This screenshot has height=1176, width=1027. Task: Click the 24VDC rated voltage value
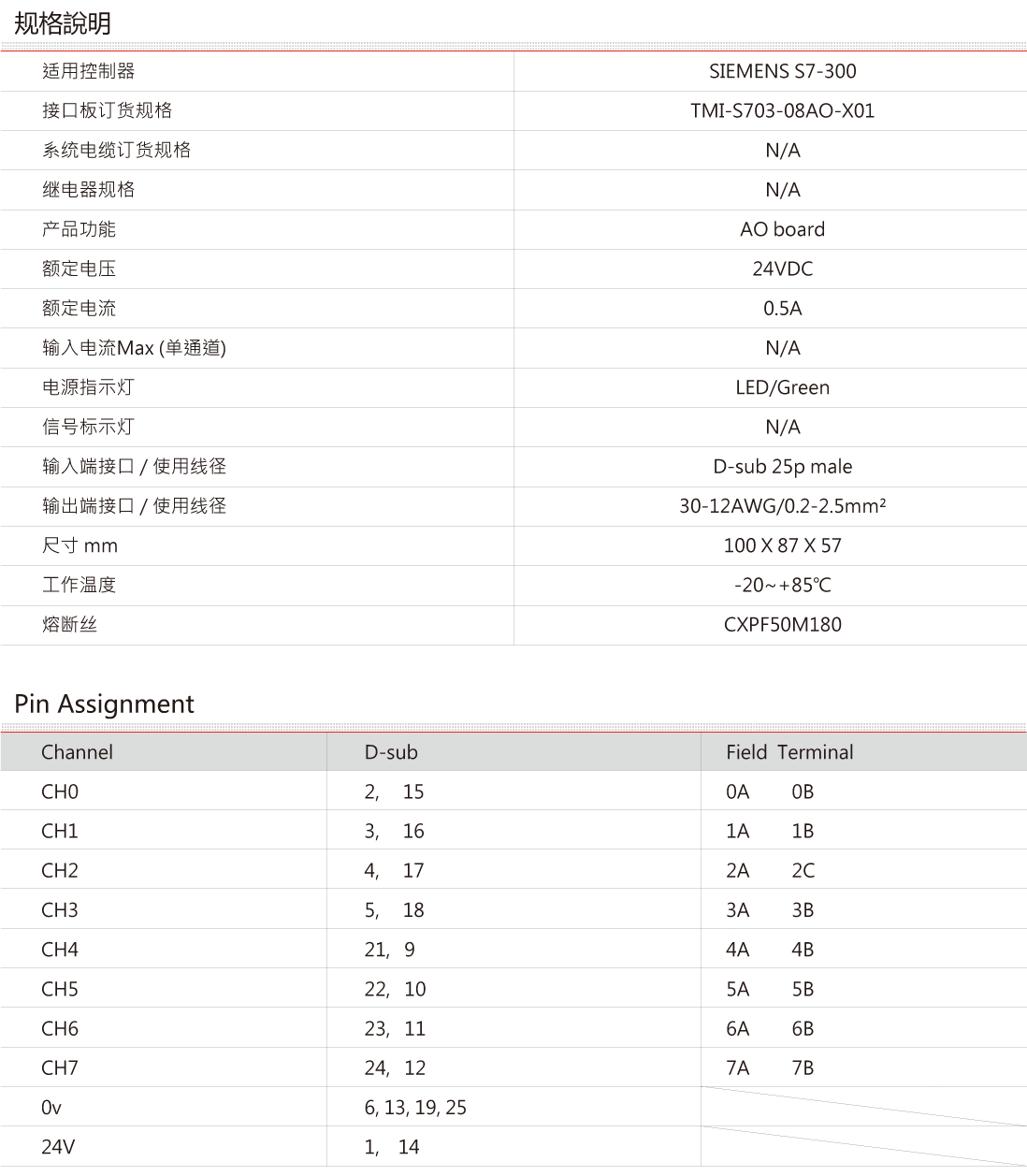[x=782, y=269]
